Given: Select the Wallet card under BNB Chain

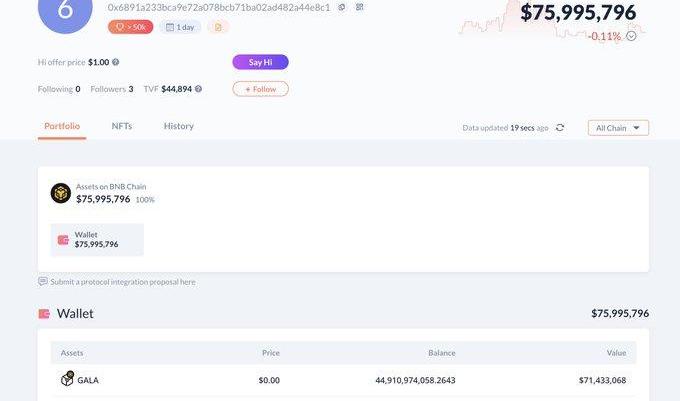Looking at the screenshot, I should point(97,240).
